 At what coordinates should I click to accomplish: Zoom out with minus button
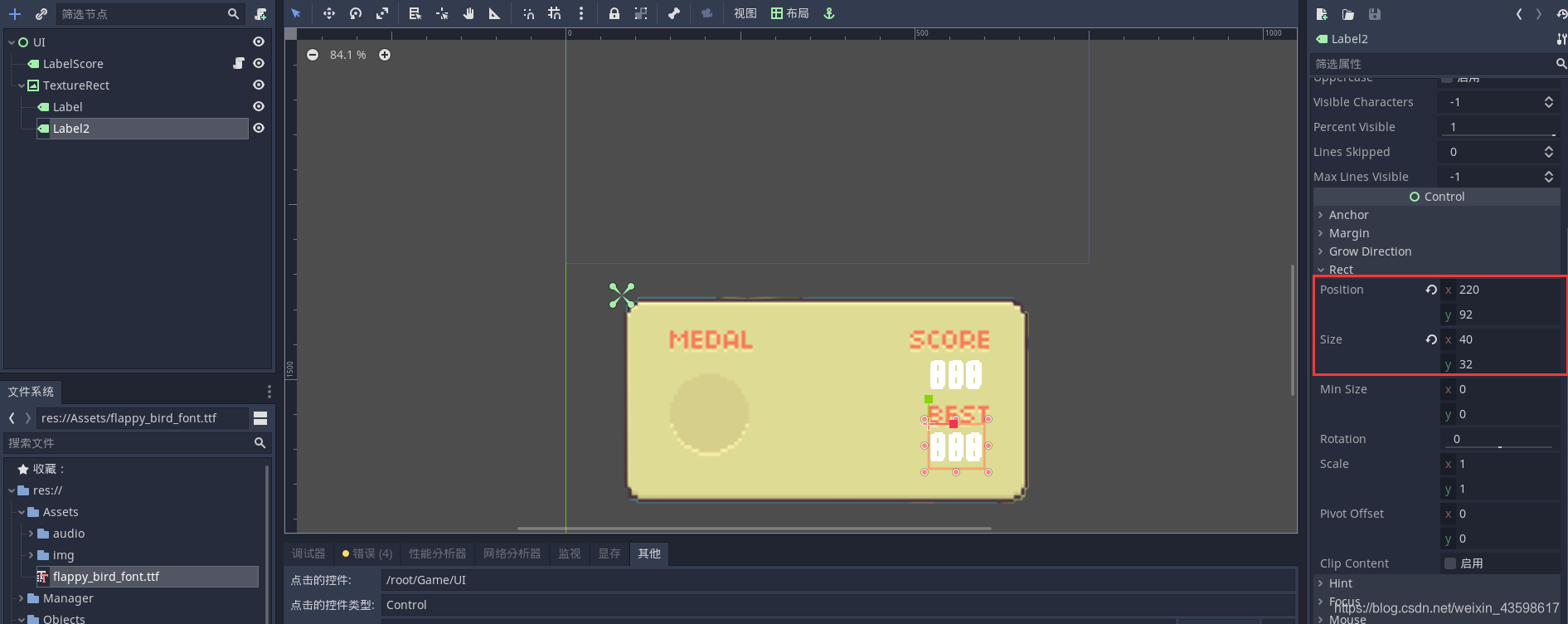[x=313, y=55]
